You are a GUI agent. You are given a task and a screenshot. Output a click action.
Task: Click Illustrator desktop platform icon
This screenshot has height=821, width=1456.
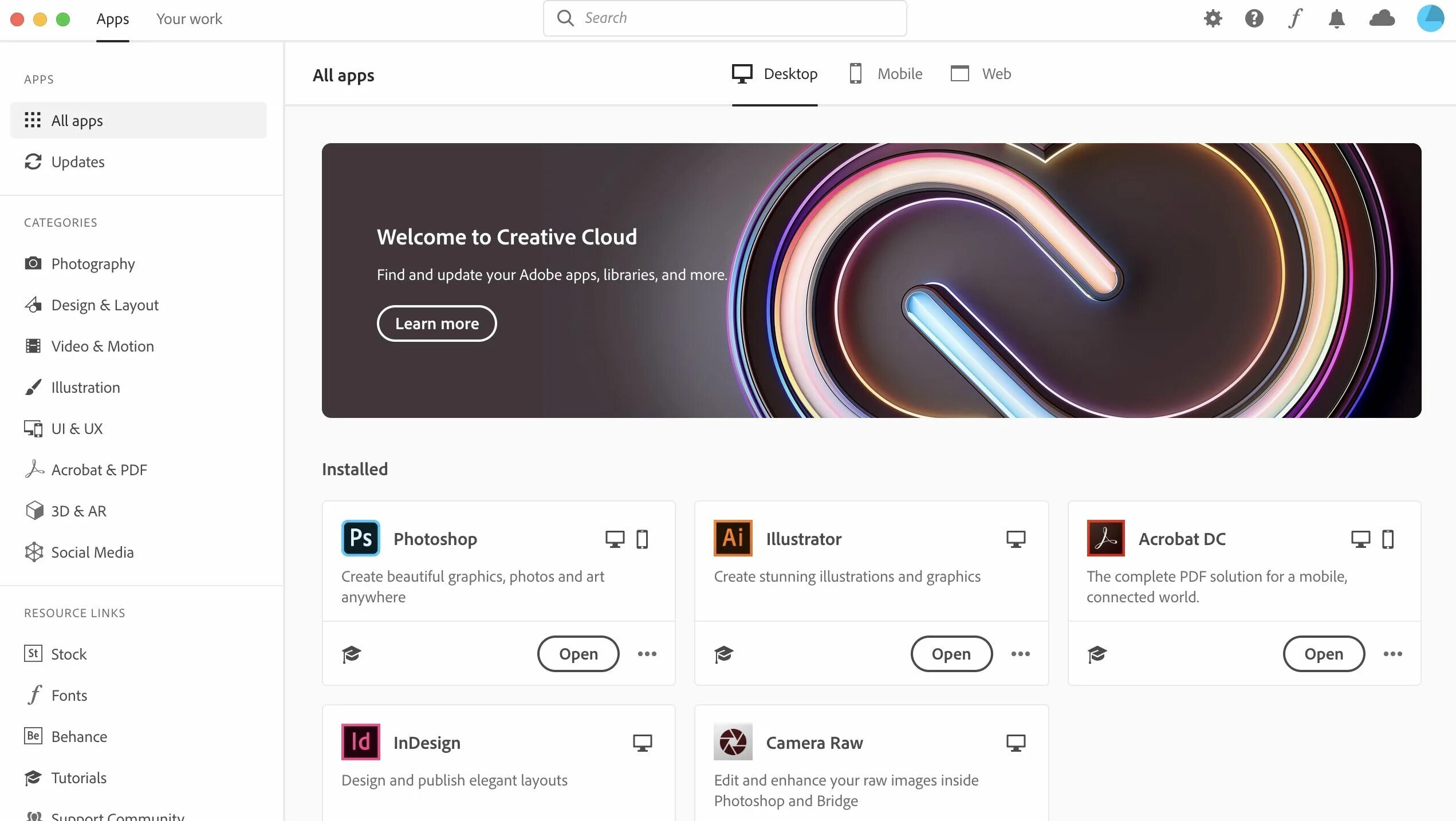click(x=1016, y=539)
